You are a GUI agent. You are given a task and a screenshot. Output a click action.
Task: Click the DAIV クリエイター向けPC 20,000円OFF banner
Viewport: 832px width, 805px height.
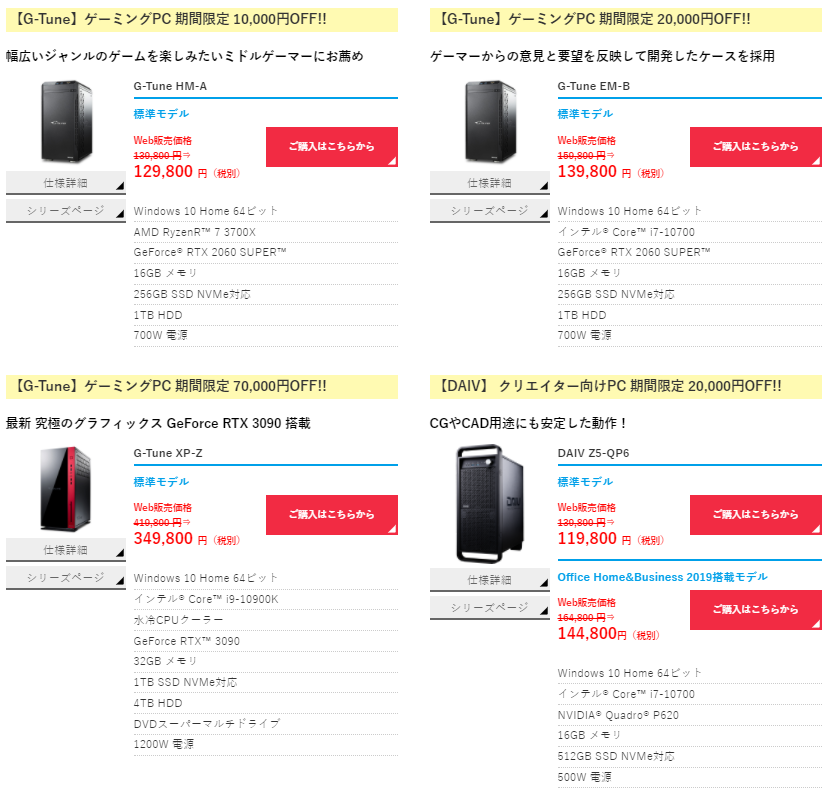(x=626, y=386)
